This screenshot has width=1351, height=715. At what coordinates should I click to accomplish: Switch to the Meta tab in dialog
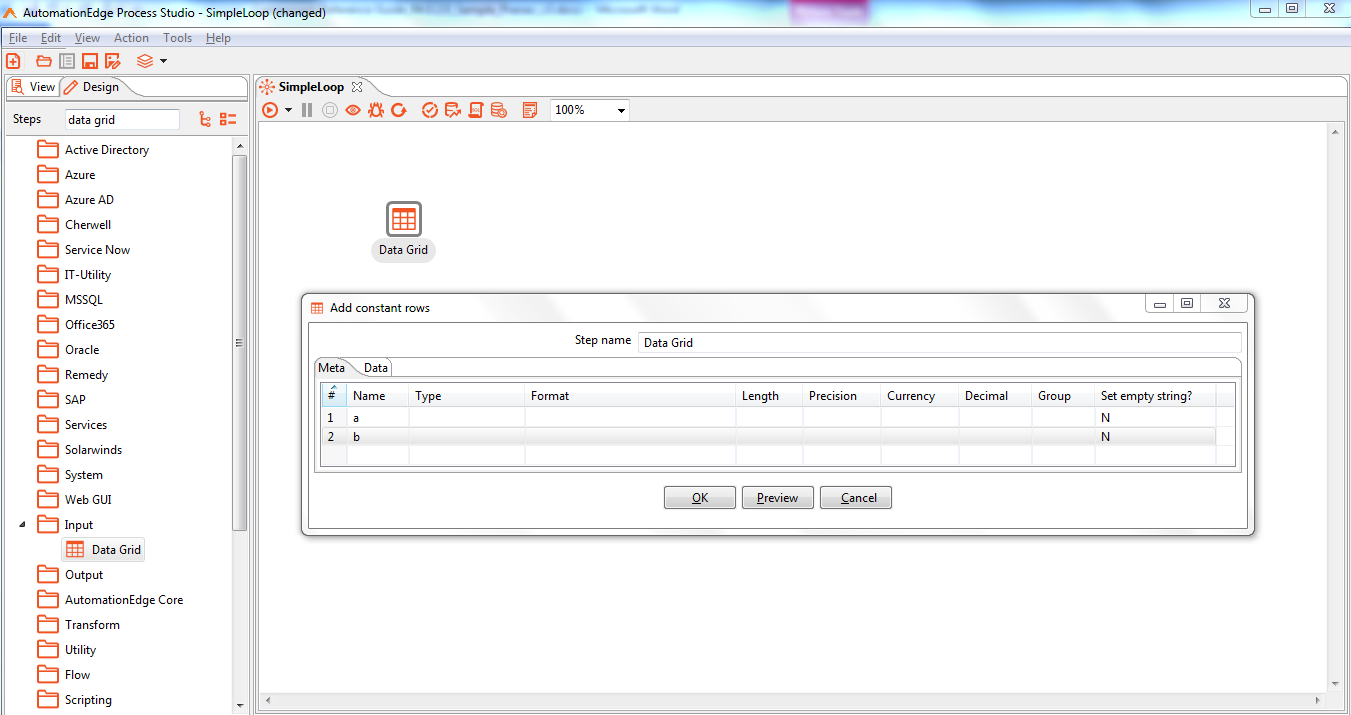(x=332, y=368)
